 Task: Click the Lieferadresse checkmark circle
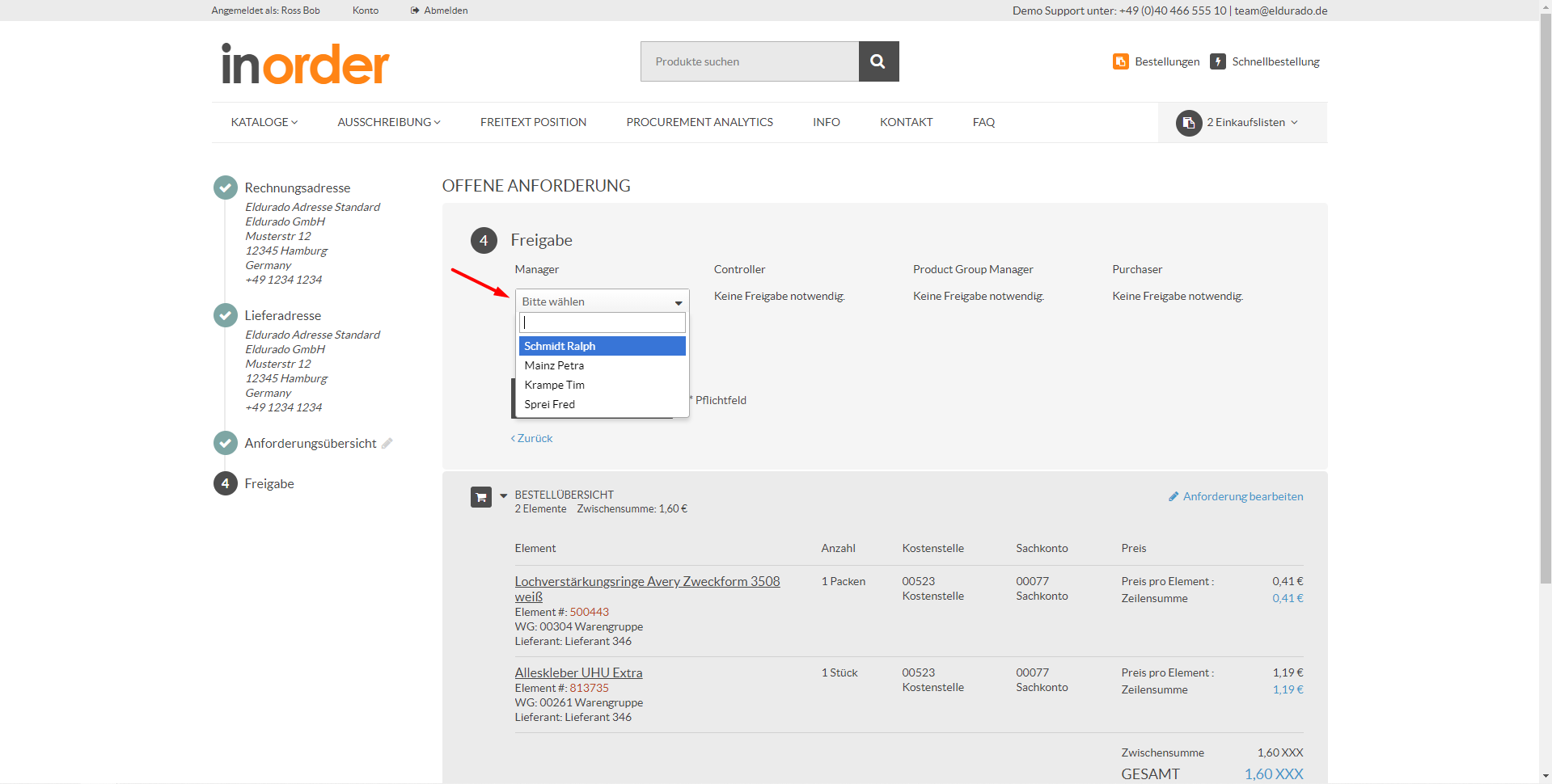click(x=225, y=315)
